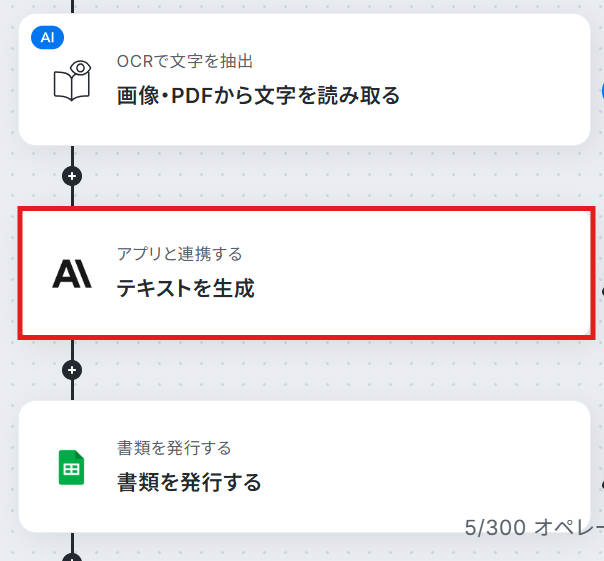Open the 画像・PDFから文字を読み取る step
Image resolution: width=604 pixels, height=561 pixels.
tap(258, 96)
